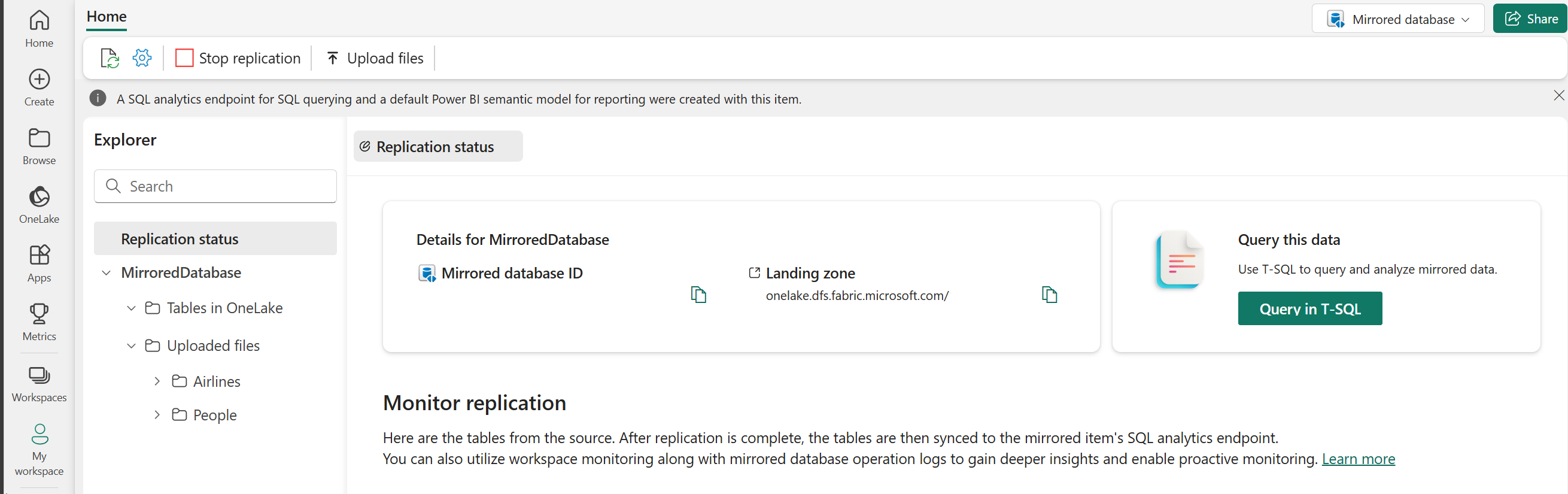The height and width of the screenshot is (494, 1568).
Task: Select the Replication status tab
Action: [x=437, y=147]
